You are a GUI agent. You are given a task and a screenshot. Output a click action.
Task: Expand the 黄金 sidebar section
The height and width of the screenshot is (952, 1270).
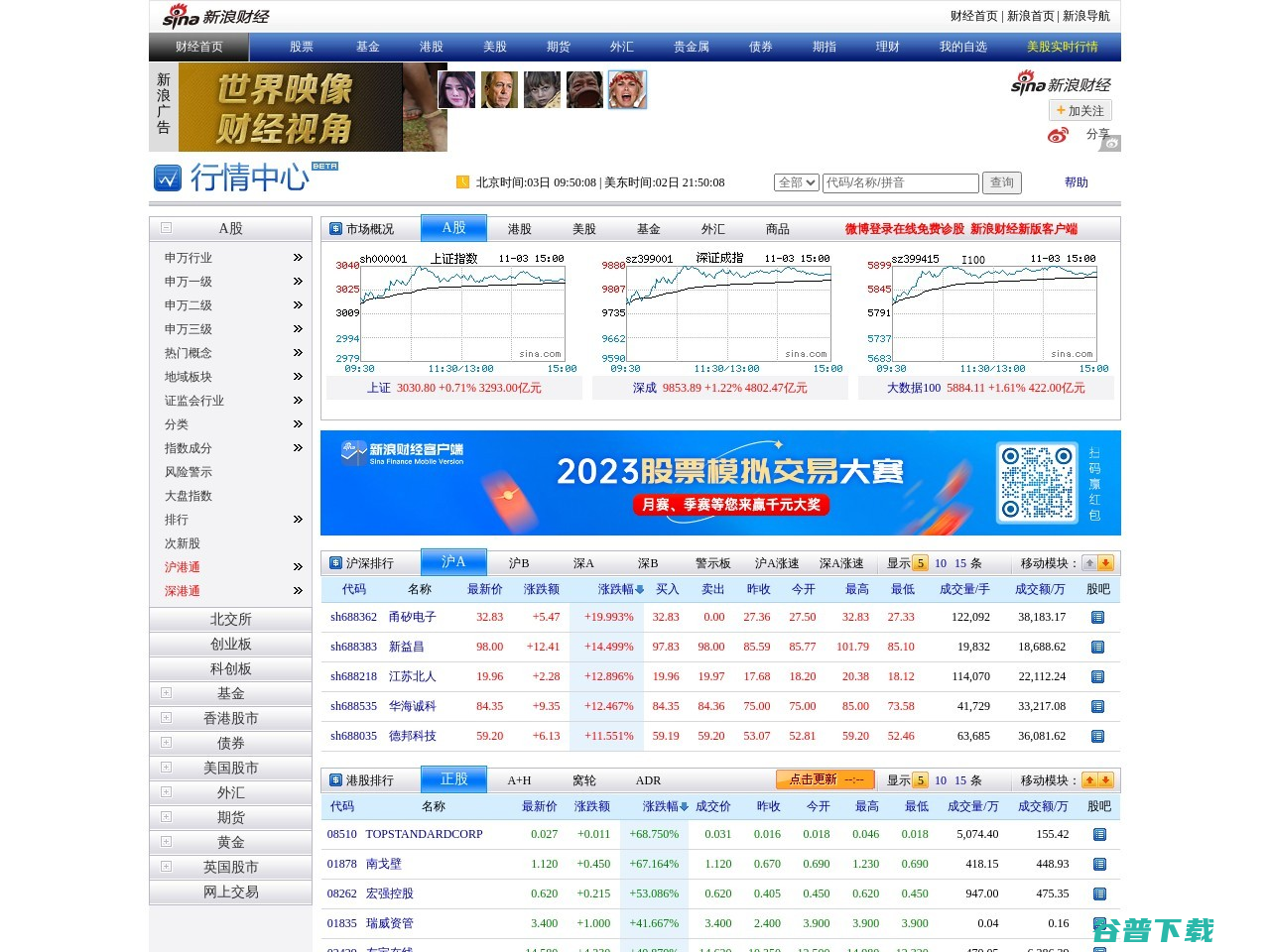tap(166, 841)
